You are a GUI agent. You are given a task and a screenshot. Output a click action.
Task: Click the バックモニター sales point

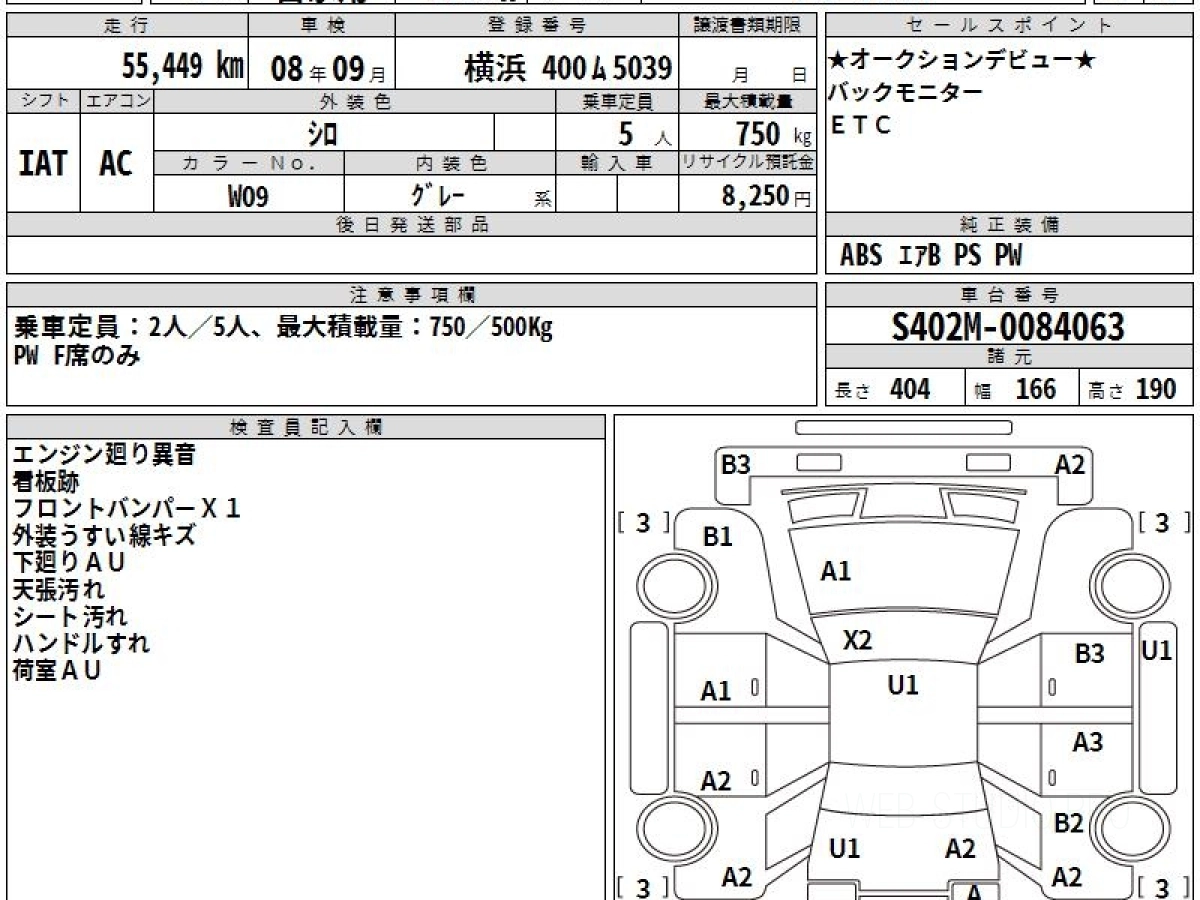(x=906, y=93)
